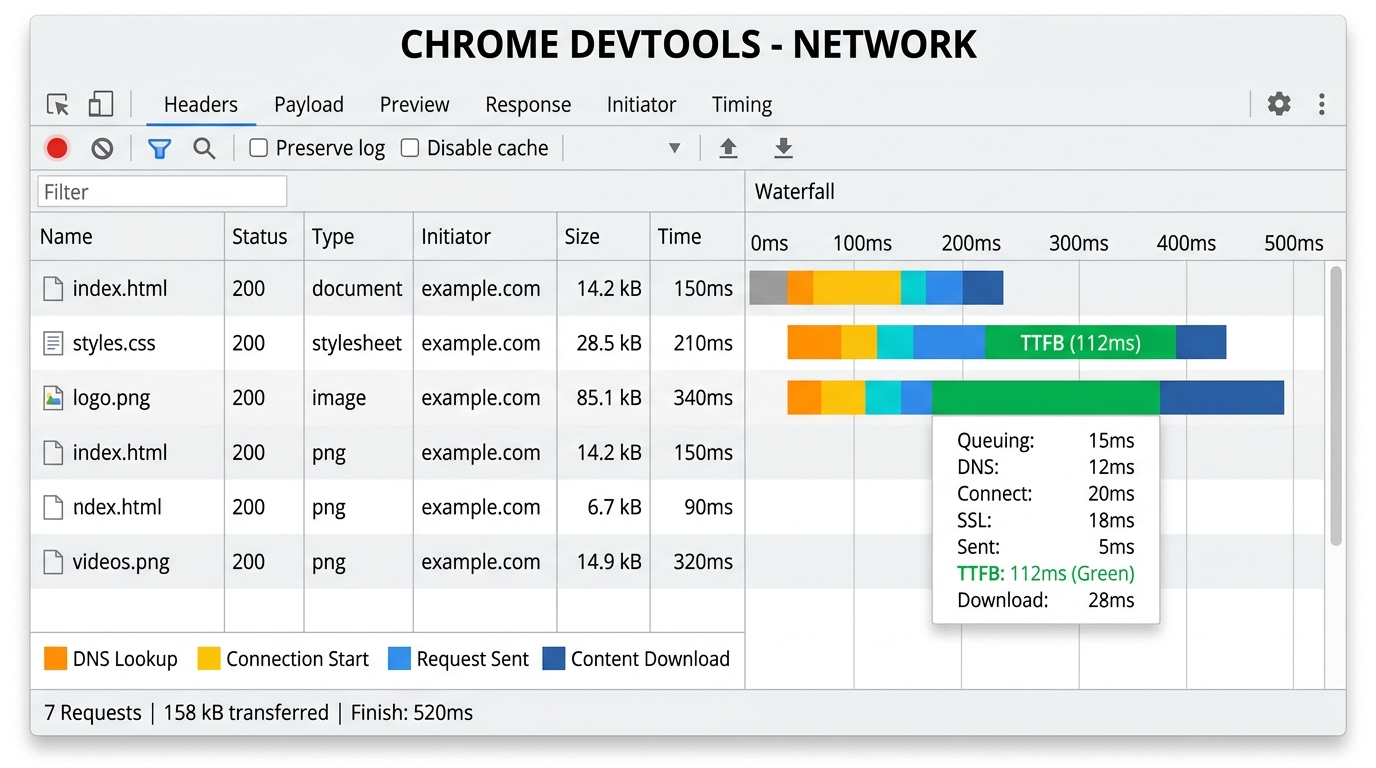Switch to the Response tab

tap(528, 104)
